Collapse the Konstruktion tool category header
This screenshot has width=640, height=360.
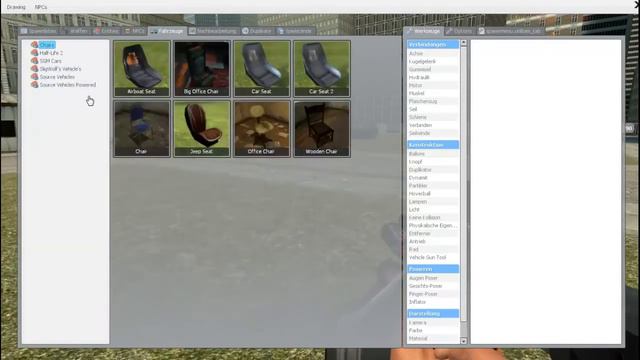click(433, 145)
